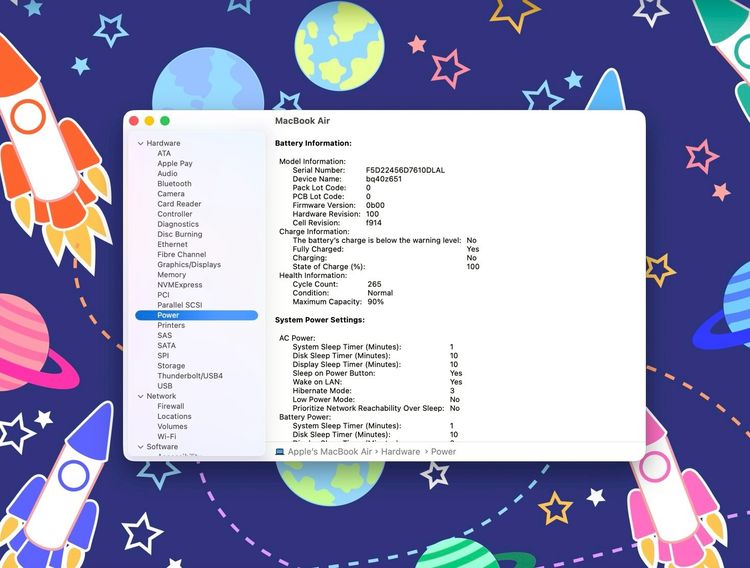Click device name bq40z651

tap(384, 179)
